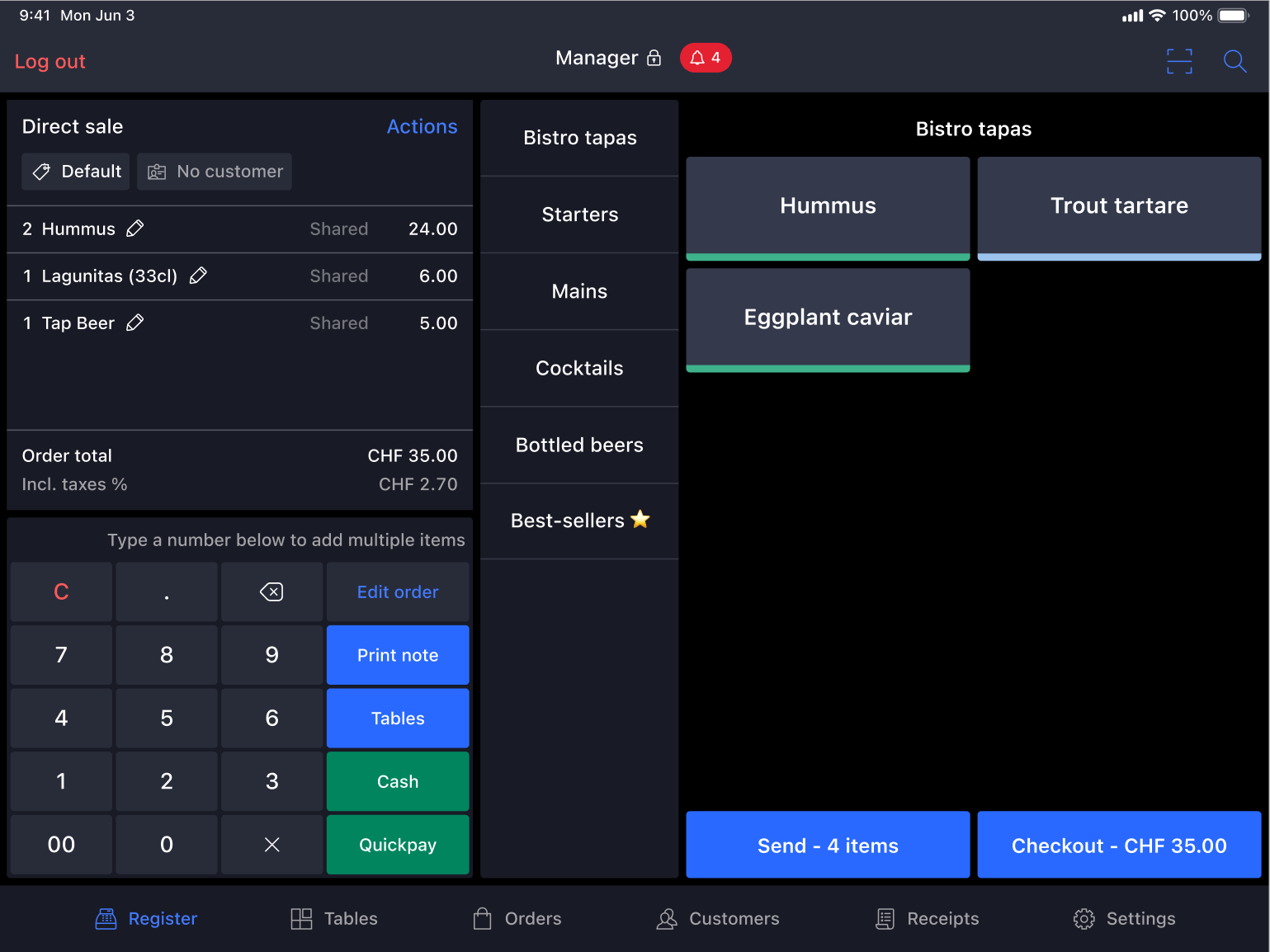Image resolution: width=1270 pixels, height=952 pixels.
Task: Click the fullscreen expand icon
Action: (x=1179, y=61)
